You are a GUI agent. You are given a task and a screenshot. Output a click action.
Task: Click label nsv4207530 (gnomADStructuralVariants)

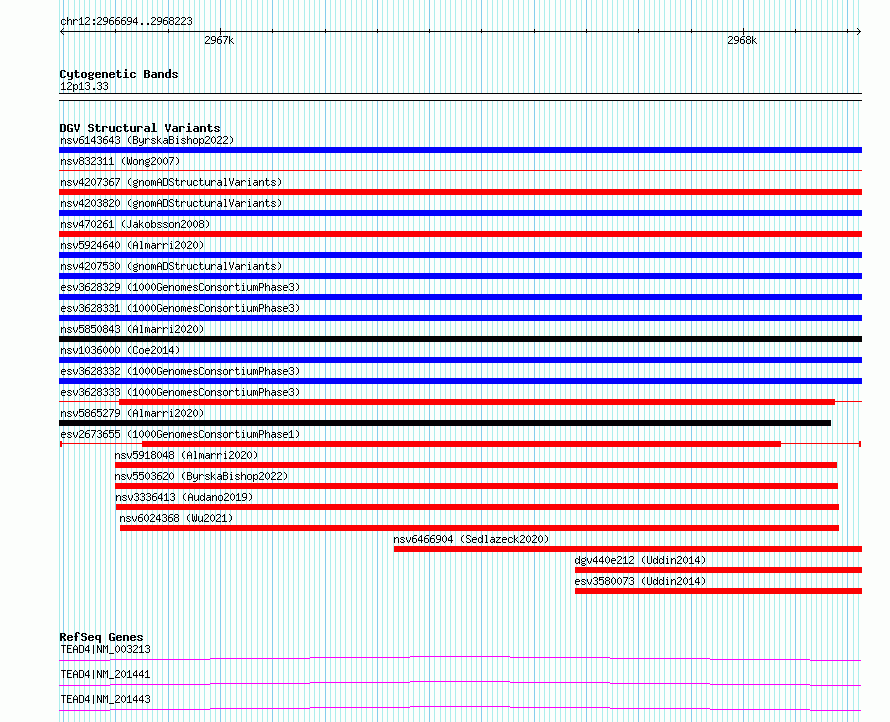[171, 266]
